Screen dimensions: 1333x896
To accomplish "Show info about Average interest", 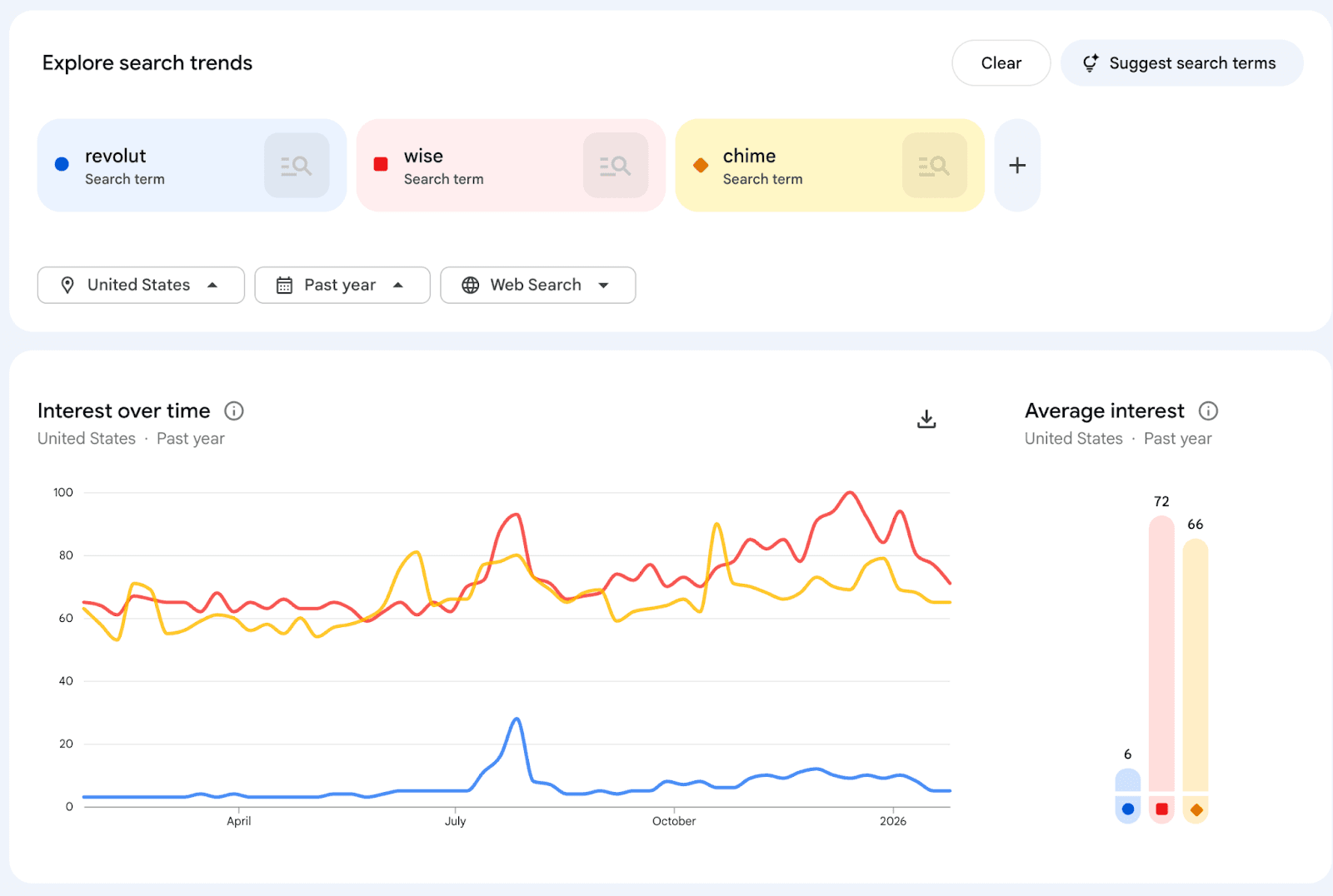I will [x=1208, y=411].
